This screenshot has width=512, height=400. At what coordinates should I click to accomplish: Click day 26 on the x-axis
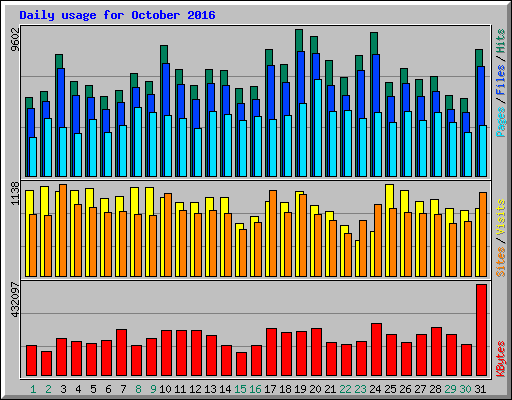(405, 389)
